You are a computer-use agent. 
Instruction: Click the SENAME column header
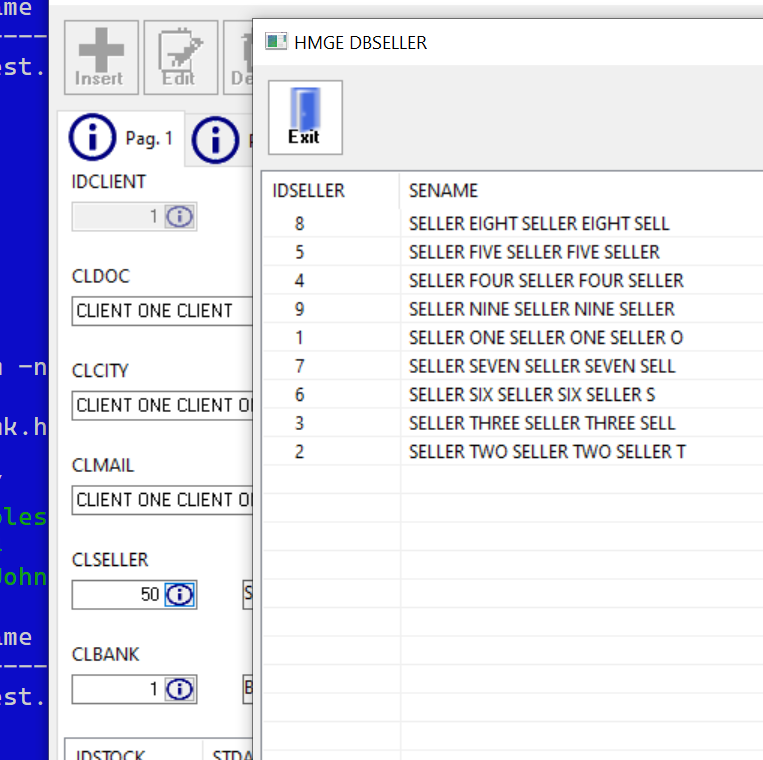(581, 190)
